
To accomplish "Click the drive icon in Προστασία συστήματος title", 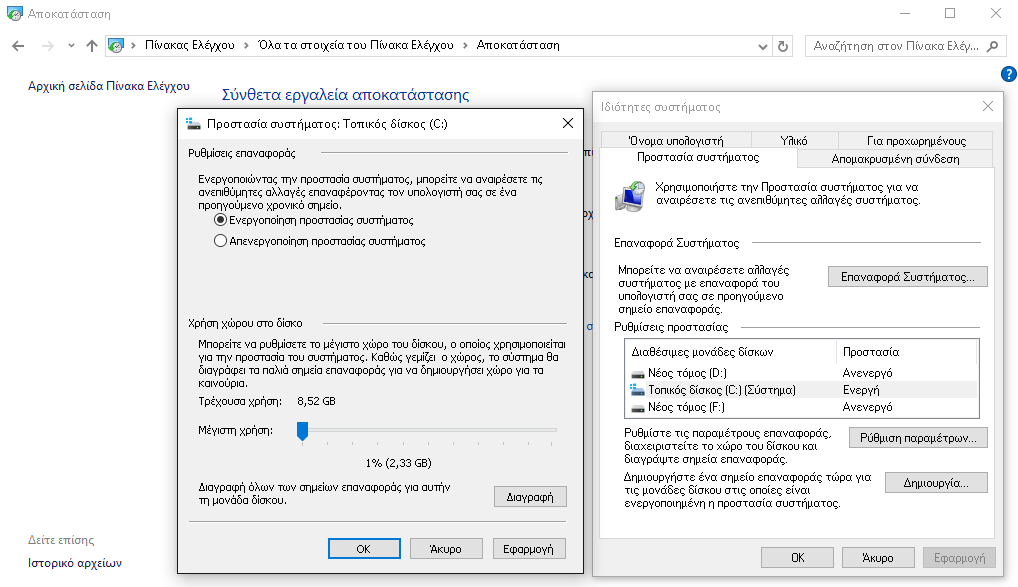I will (193, 123).
